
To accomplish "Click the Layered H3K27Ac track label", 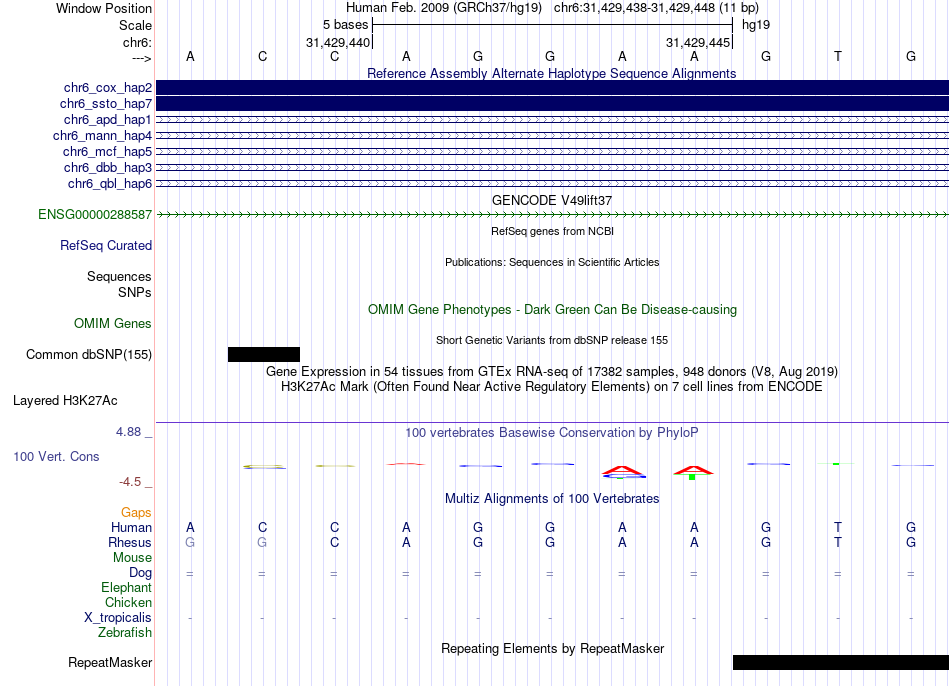I will tap(65, 401).
